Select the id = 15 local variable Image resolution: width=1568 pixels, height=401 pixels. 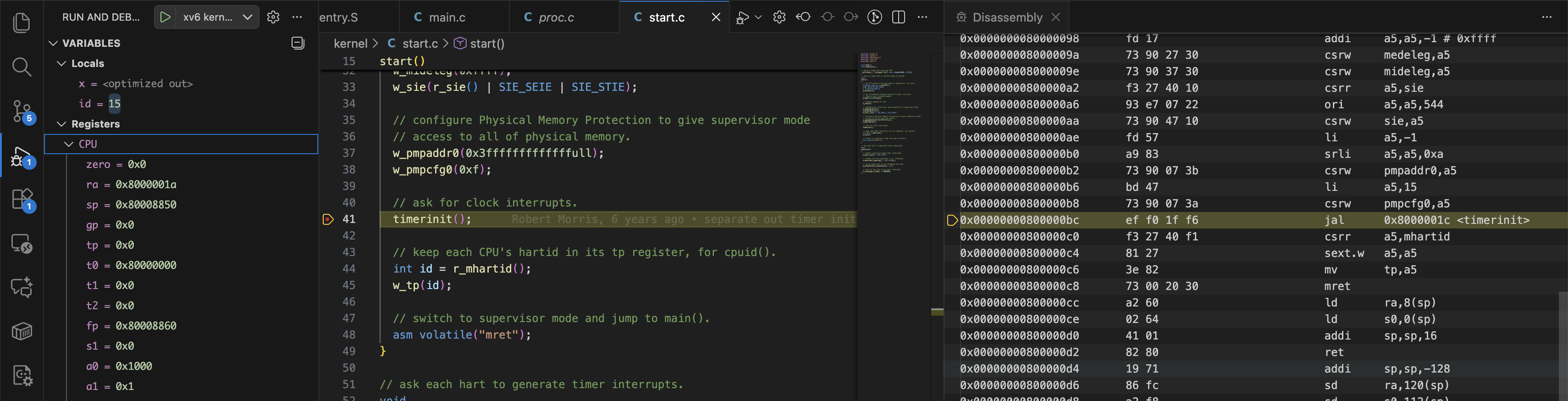coord(181,104)
